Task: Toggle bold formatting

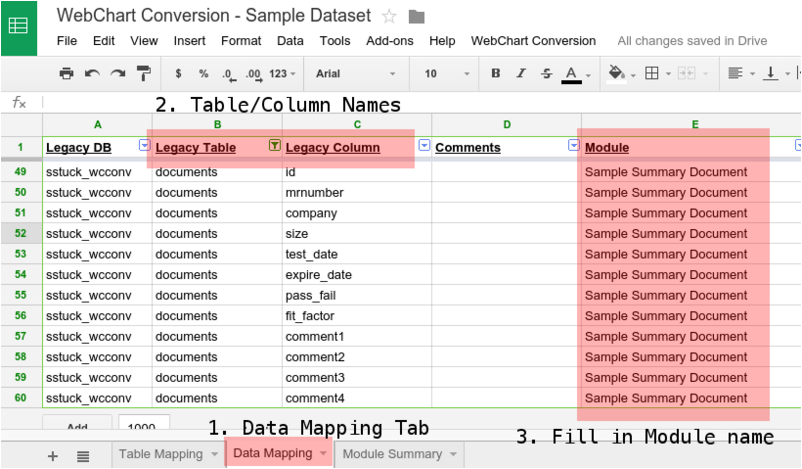Action: (x=496, y=74)
